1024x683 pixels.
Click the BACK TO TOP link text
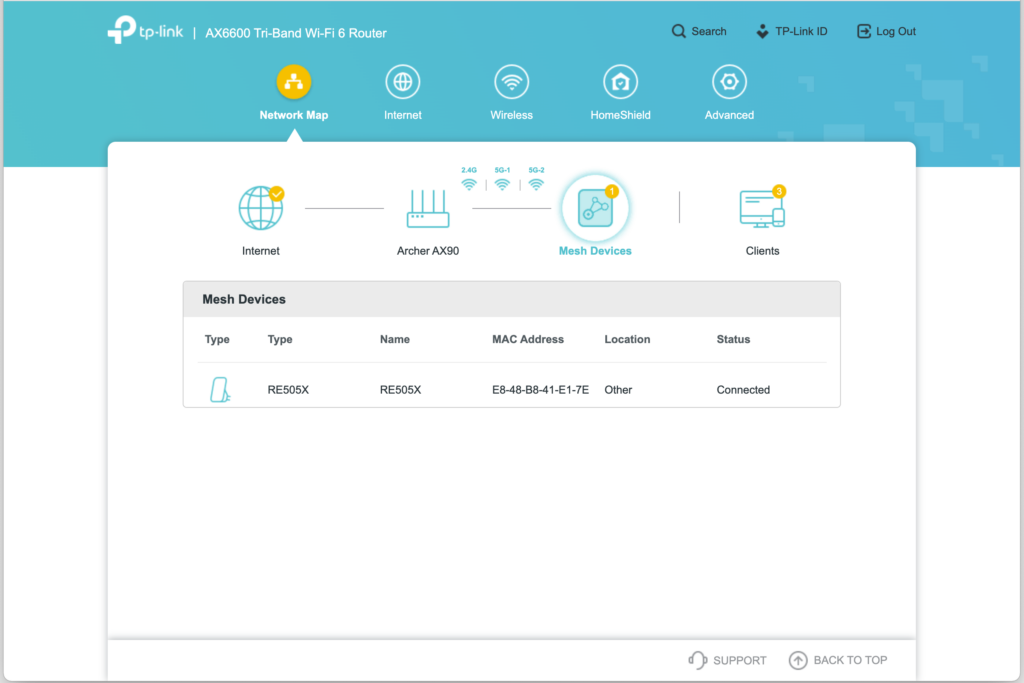850,660
